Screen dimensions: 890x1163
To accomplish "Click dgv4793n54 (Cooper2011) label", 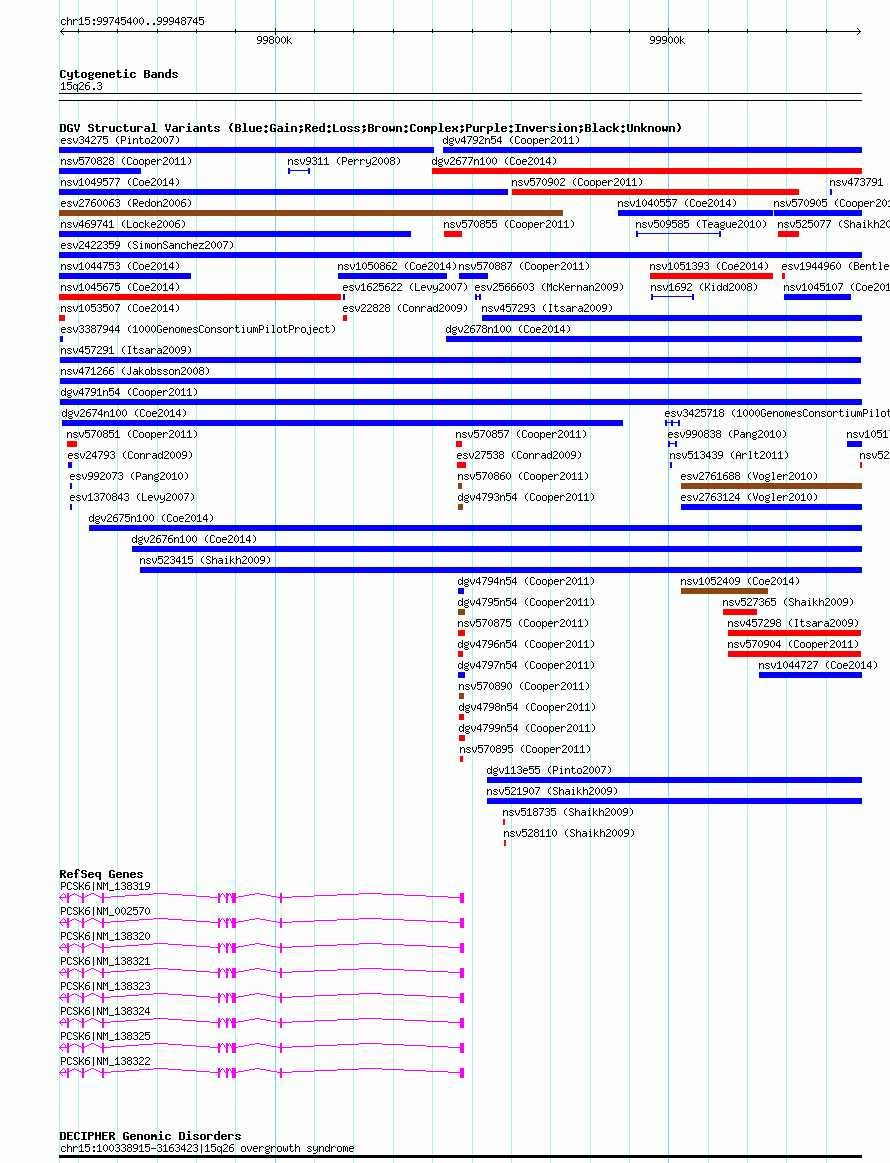I will (527, 497).
